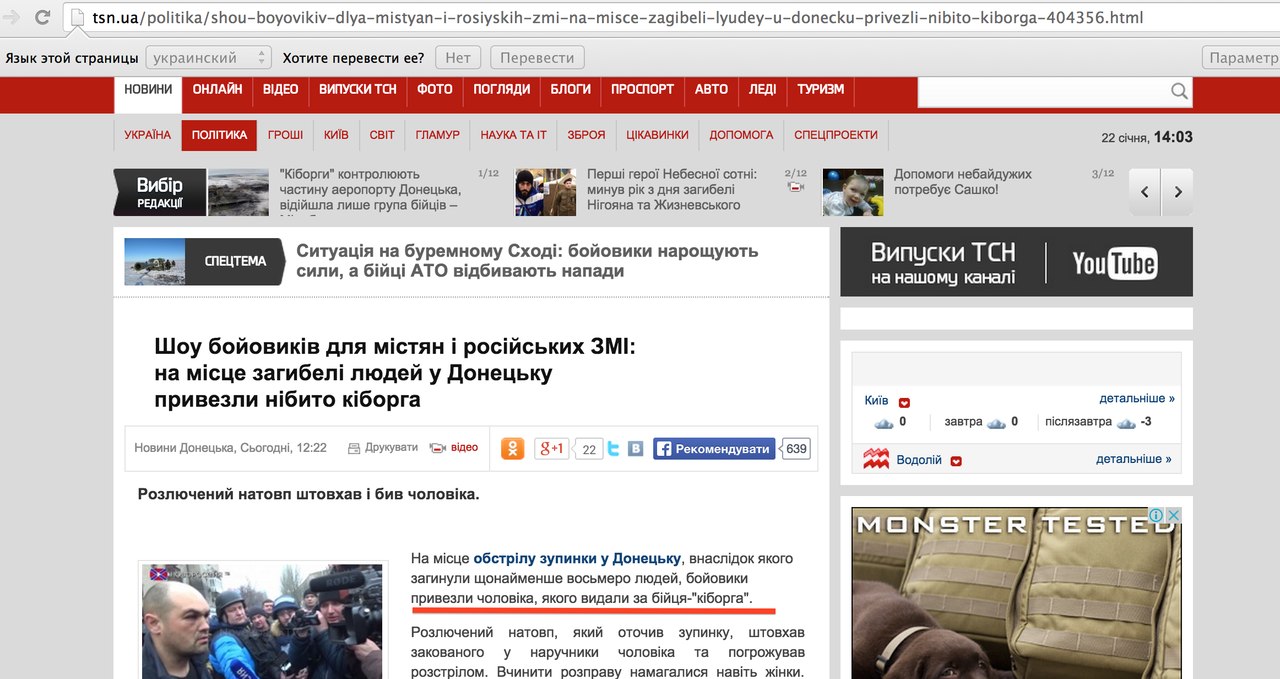Click the Вибір редакції badge
The image size is (1280, 679).
tap(159, 192)
